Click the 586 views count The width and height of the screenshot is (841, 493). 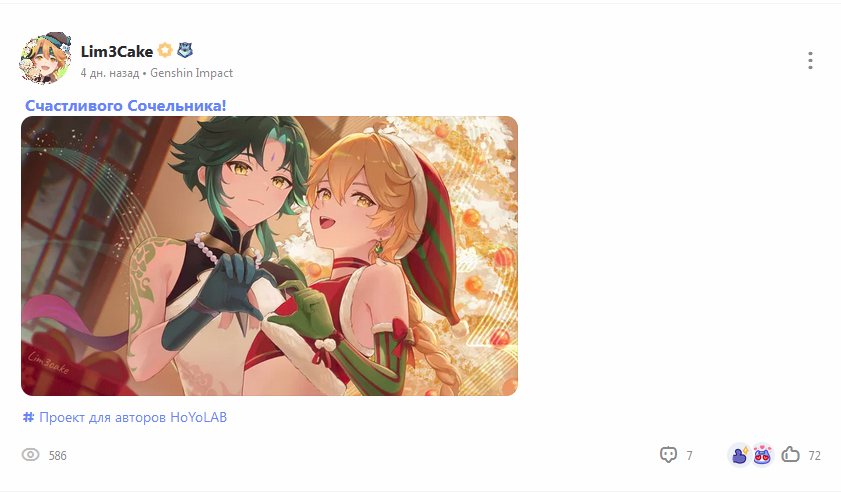point(57,455)
